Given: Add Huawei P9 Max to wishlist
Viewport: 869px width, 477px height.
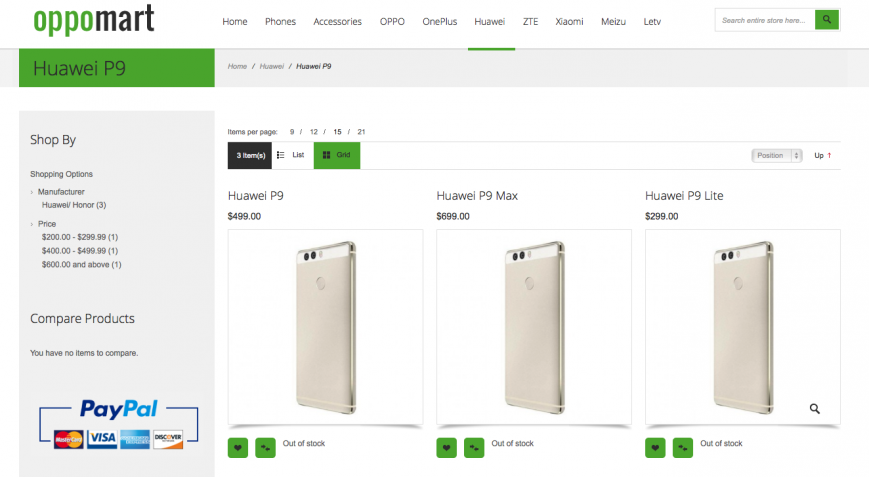Looking at the screenshot, I should (447, 448).
